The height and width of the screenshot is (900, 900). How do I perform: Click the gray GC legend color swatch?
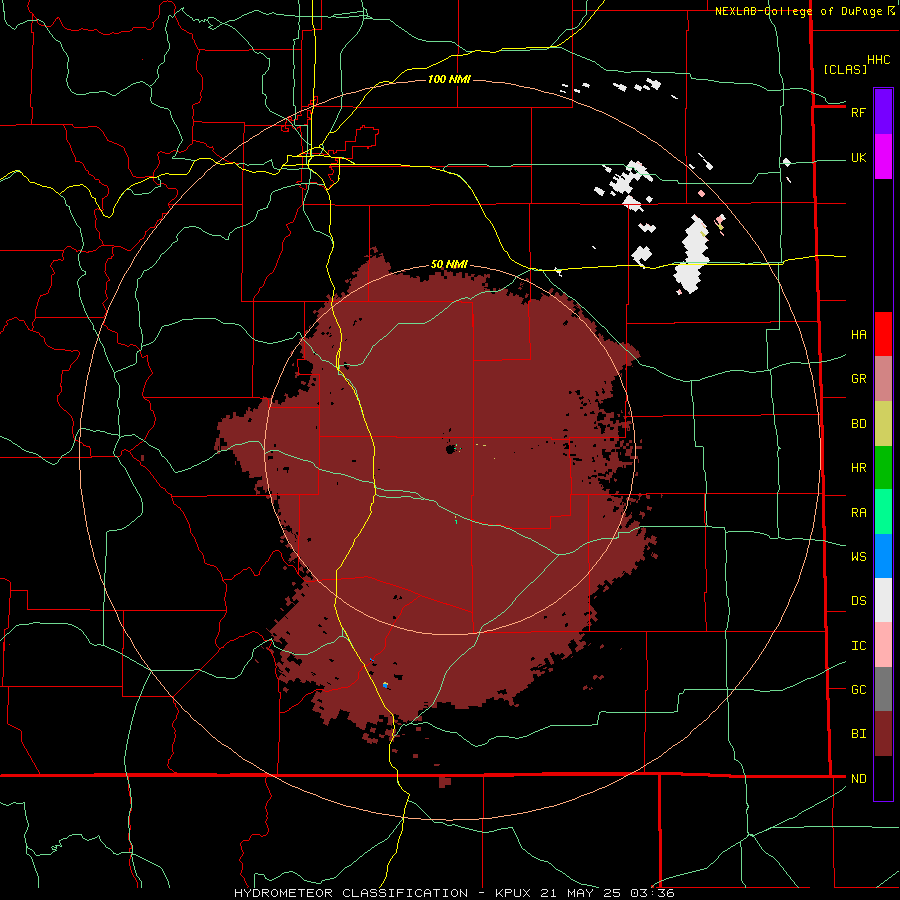883,689
